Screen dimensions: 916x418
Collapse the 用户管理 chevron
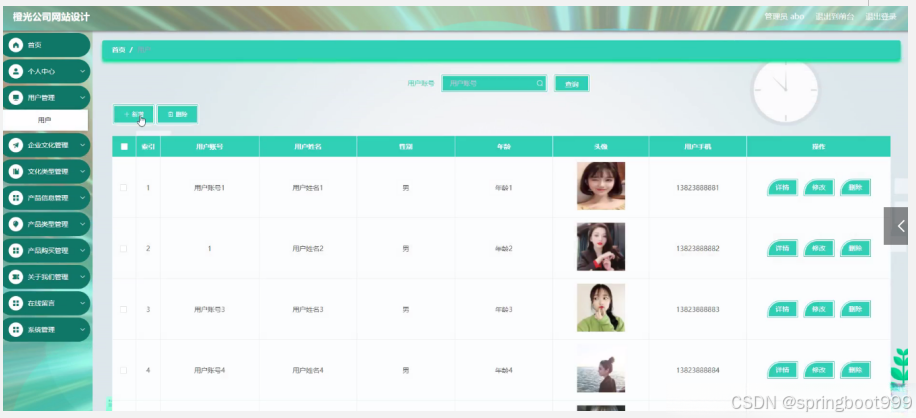pos(82,97)
